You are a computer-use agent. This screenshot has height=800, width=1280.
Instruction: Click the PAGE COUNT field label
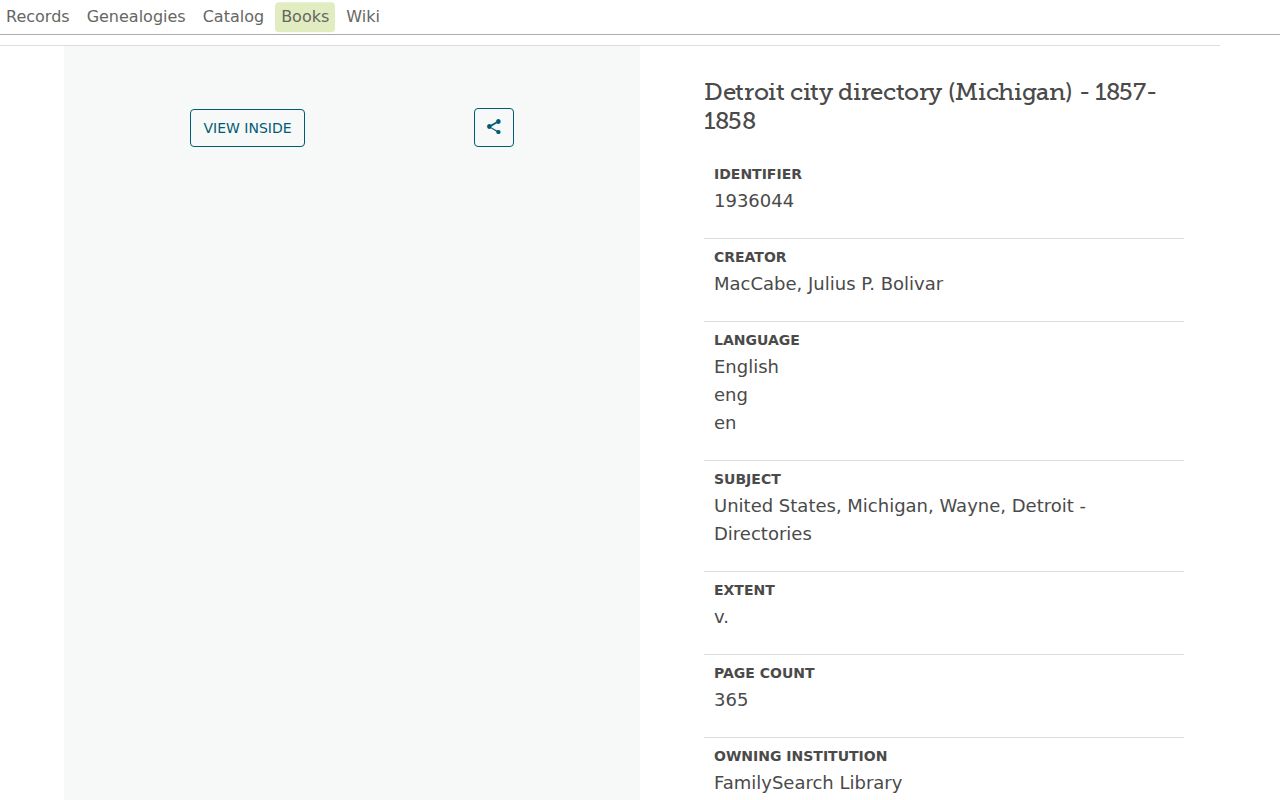pos(764,673)
